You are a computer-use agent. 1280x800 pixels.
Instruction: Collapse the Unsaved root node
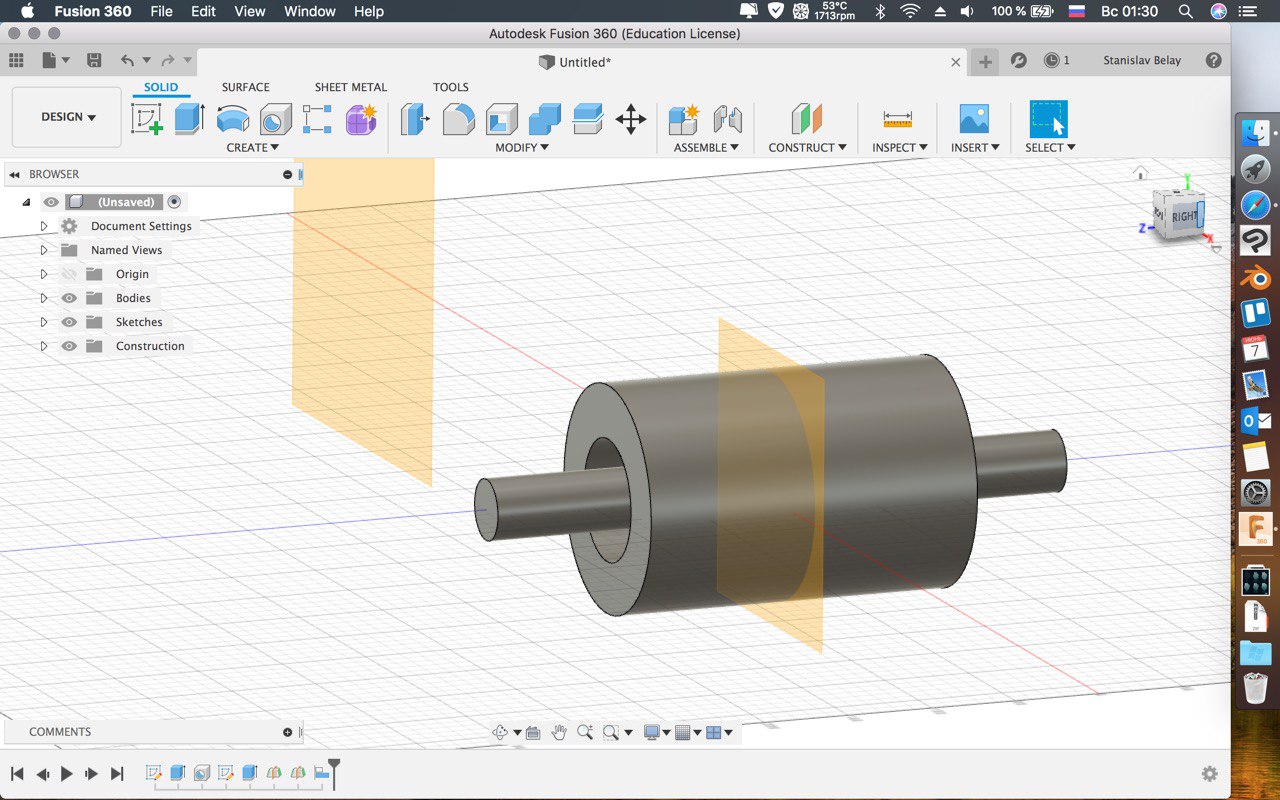click(x=27, y=202)
